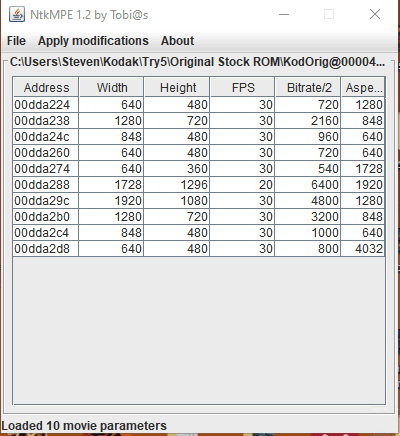Screen dimensions: 400x436
Task: Click aspect value 4032 in row 00dda2d8
Action: click(363, 249)
